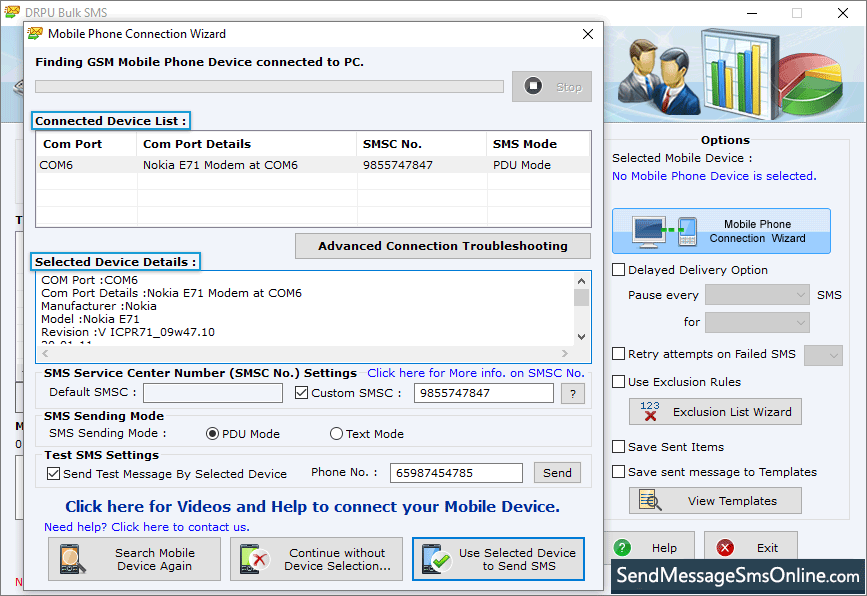The image size is (867, 596).
Task: Click the Use Selected Device to Send SMS button
Action: click(498, 559)
